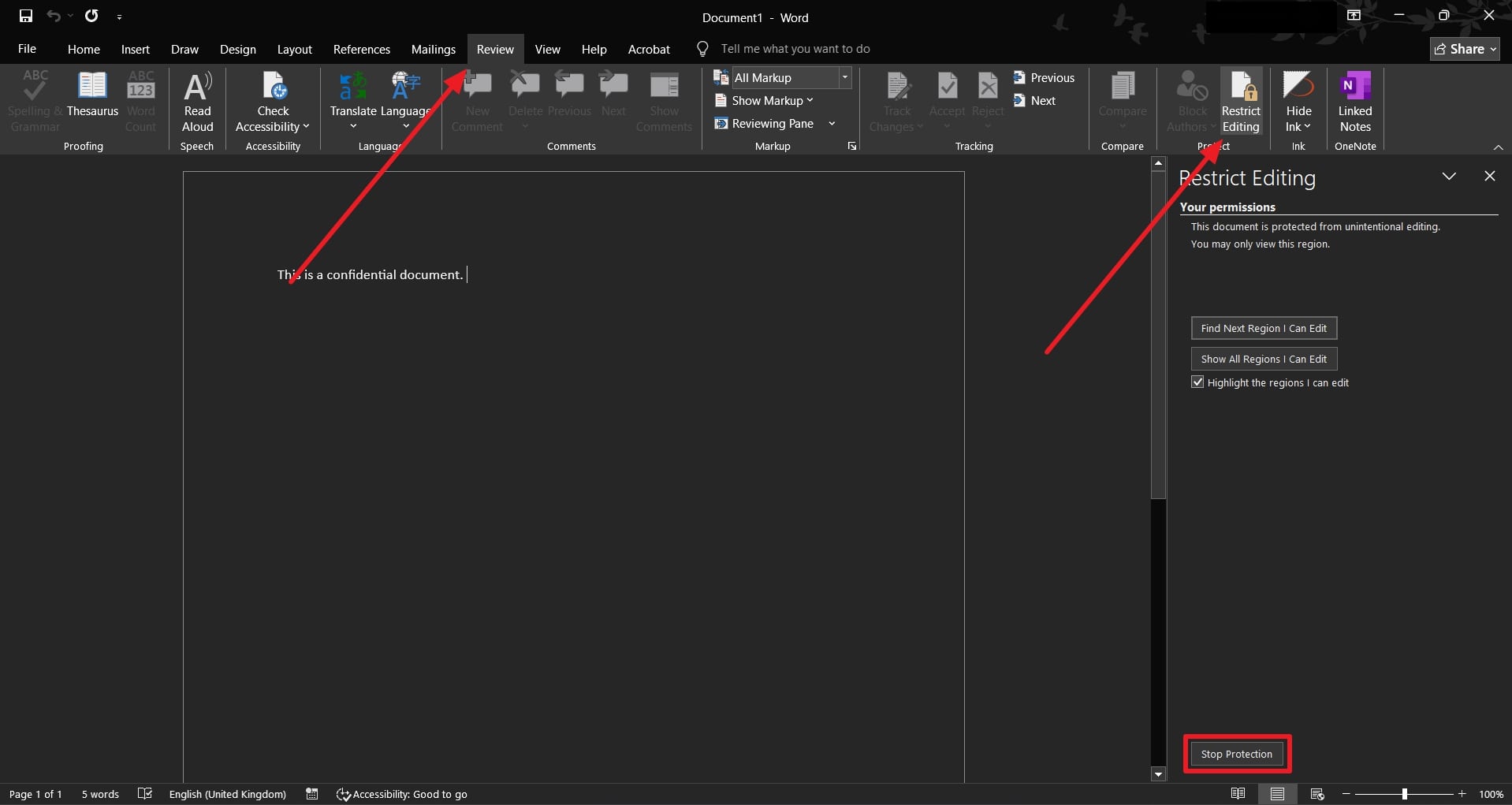Screen dimensions: 1512x805
Task: Go to Next tracked change
Action: tap(1034, 100)
